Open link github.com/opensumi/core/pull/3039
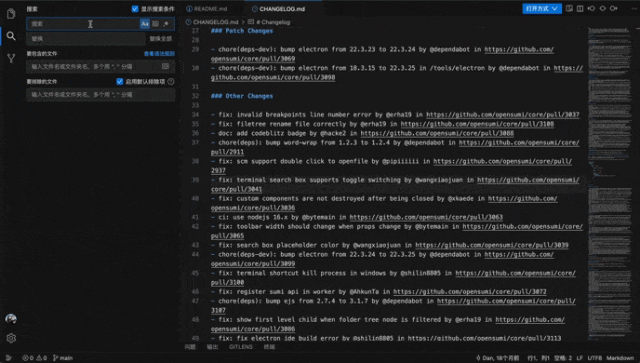The height and width of the screenshot is (363, 640). (492, 245)
